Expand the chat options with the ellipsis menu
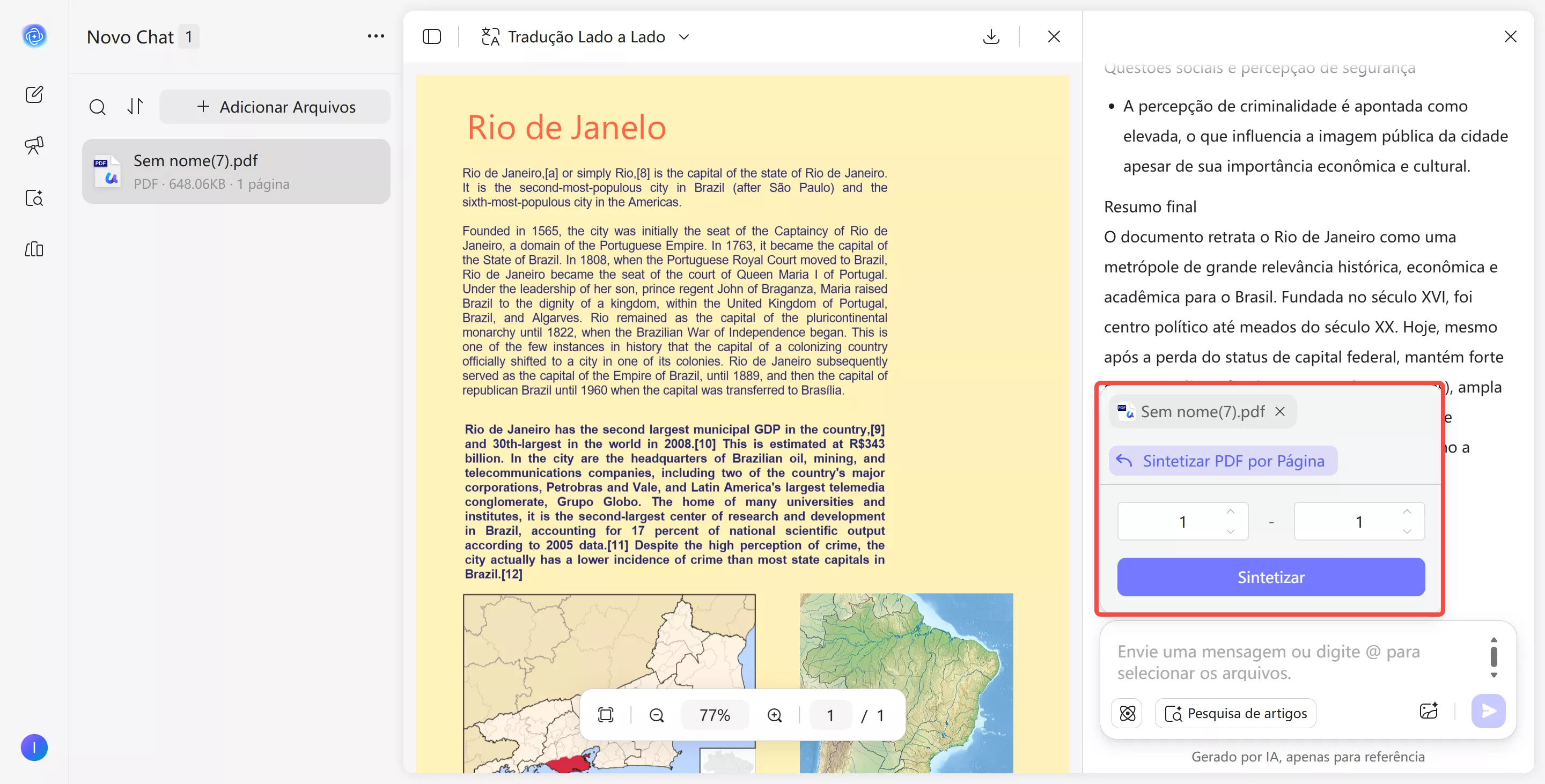The height and width of the screenshot is (784, 1545). (376, 36)
